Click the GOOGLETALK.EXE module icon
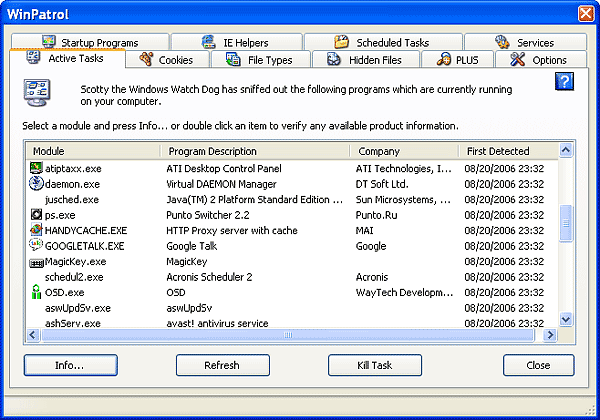 (36, 245)
